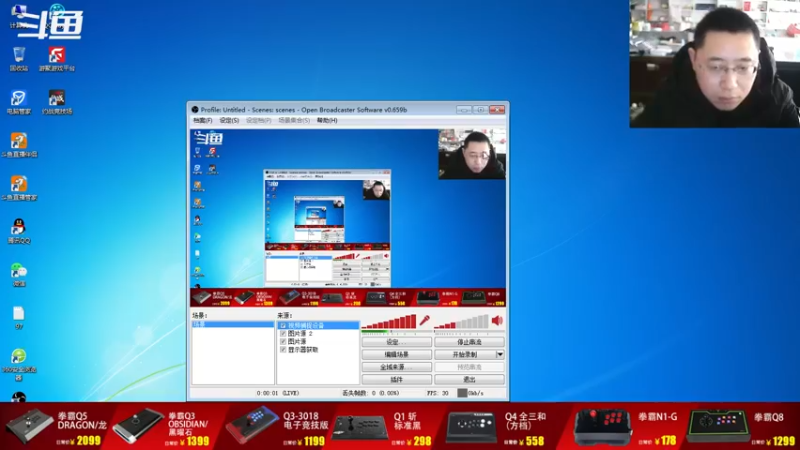This screenshot has height=450, width=800.
Task: Open the 帮助(H) menu
Action: click(327, 120)
